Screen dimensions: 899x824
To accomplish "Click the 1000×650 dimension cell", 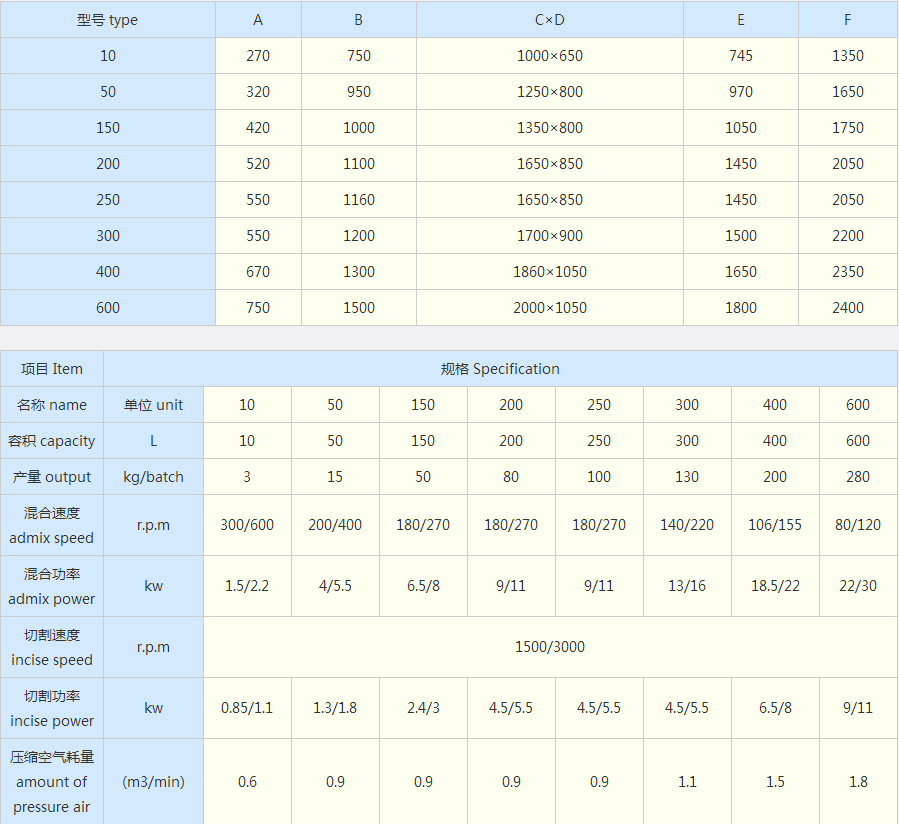I will (x=549, y=56).
